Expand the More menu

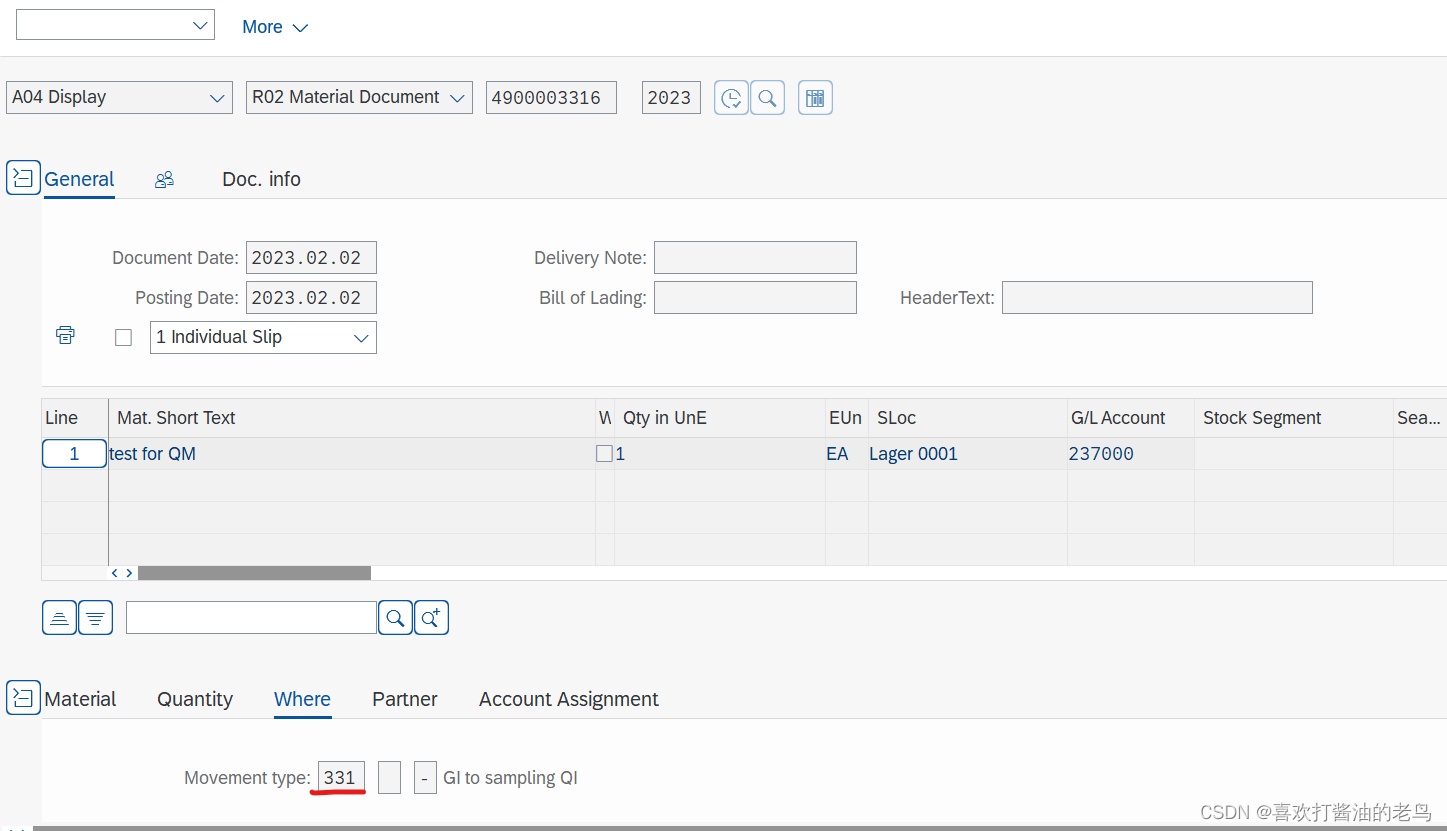(275, 27)
